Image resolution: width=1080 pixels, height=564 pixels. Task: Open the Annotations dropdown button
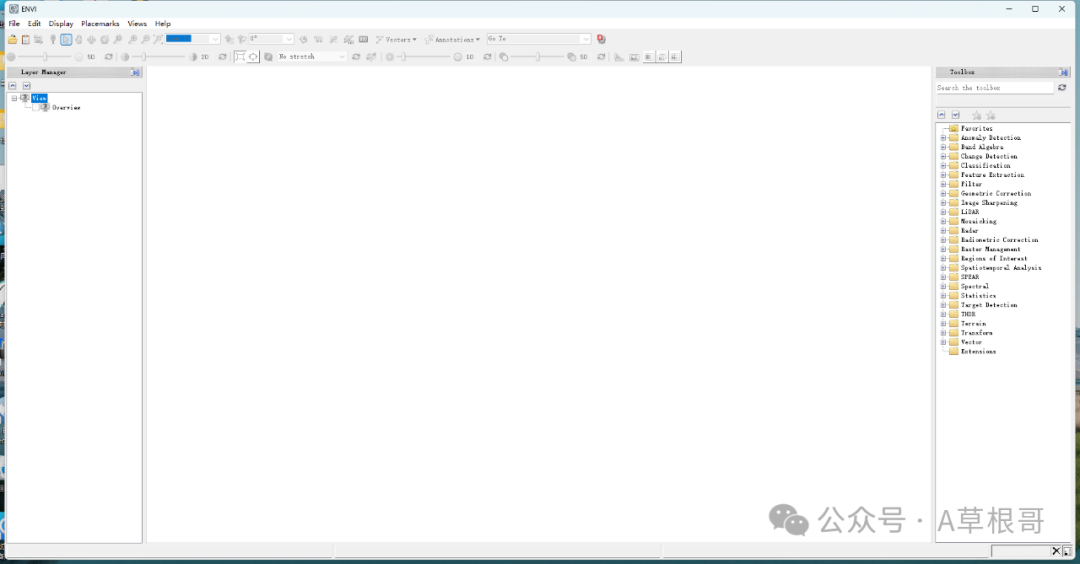click(x=453, y=40)
